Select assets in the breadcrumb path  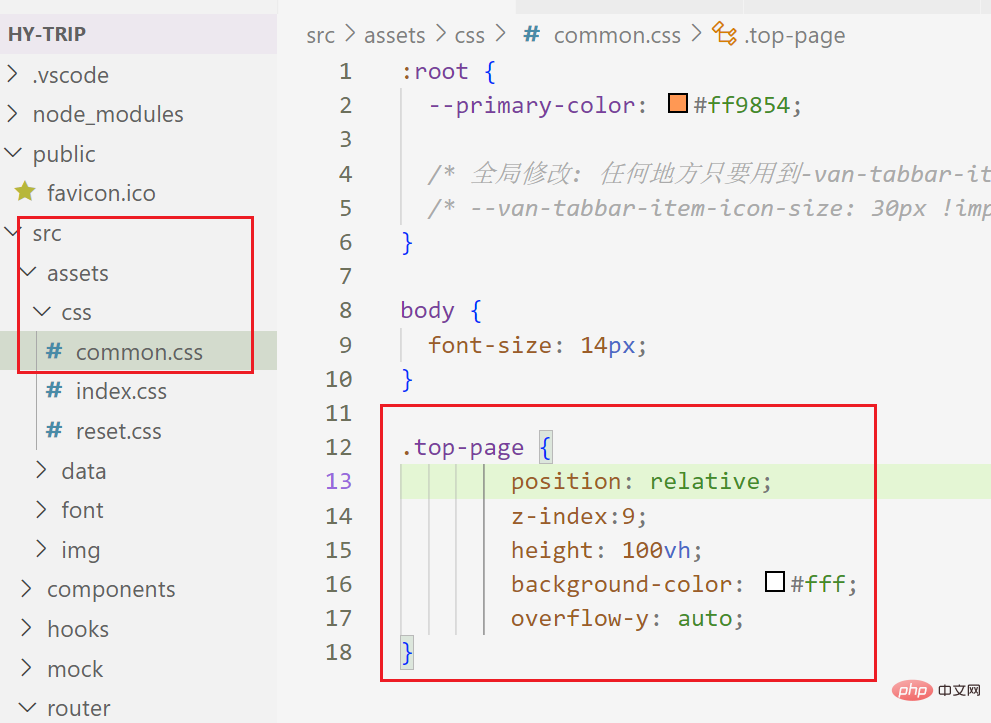click(x=394, y=35)
